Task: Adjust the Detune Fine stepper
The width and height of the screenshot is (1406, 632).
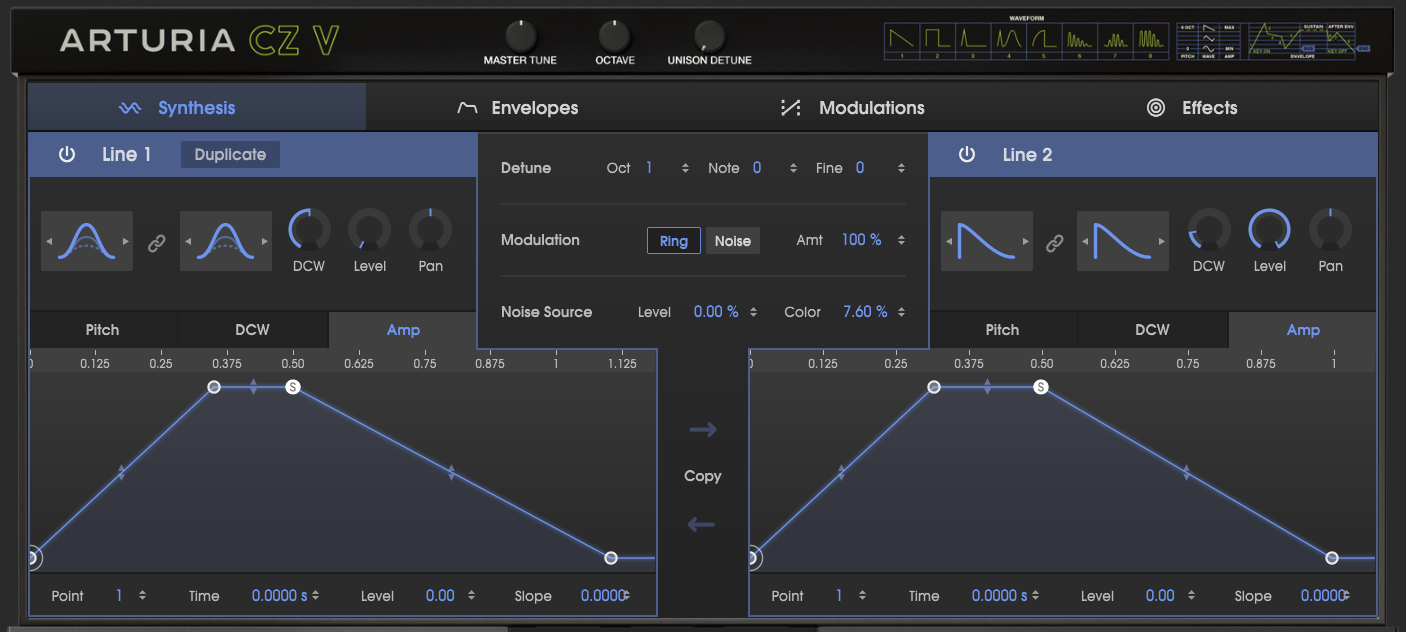Action: click(x=901, y=168)
